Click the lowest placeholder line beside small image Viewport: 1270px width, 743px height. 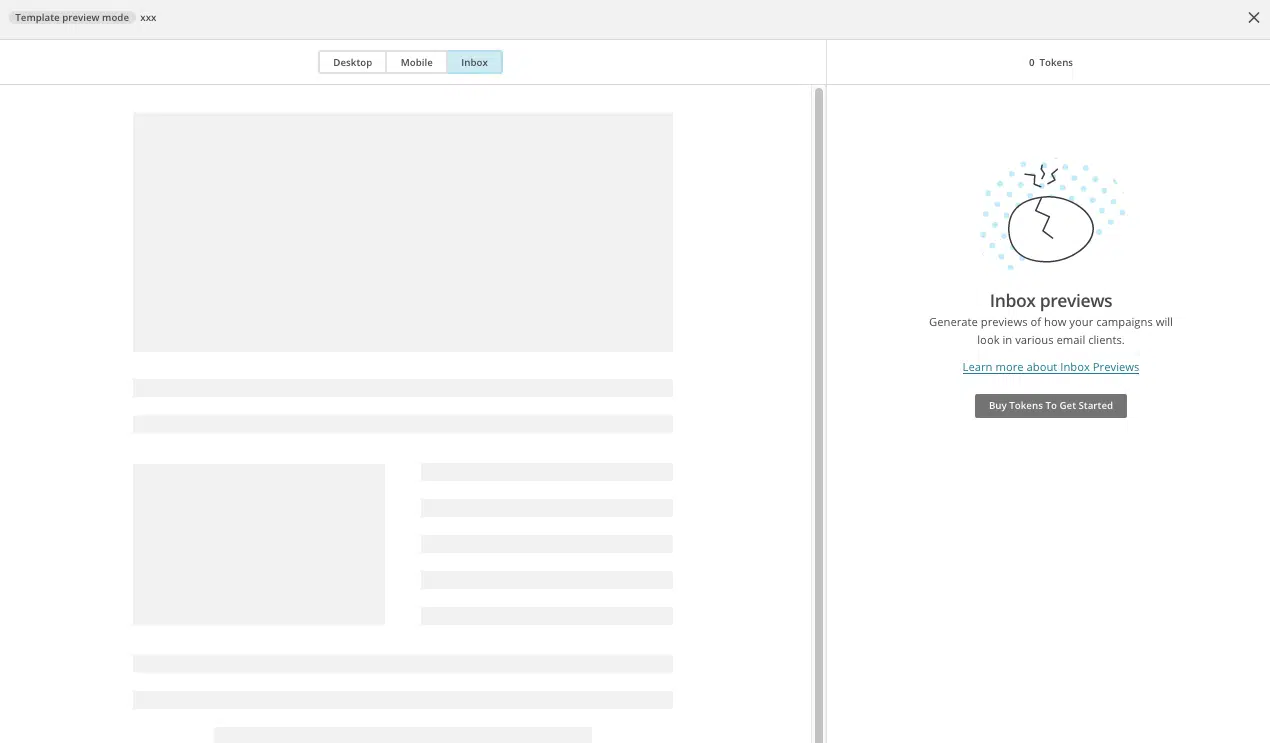point(546,616)
